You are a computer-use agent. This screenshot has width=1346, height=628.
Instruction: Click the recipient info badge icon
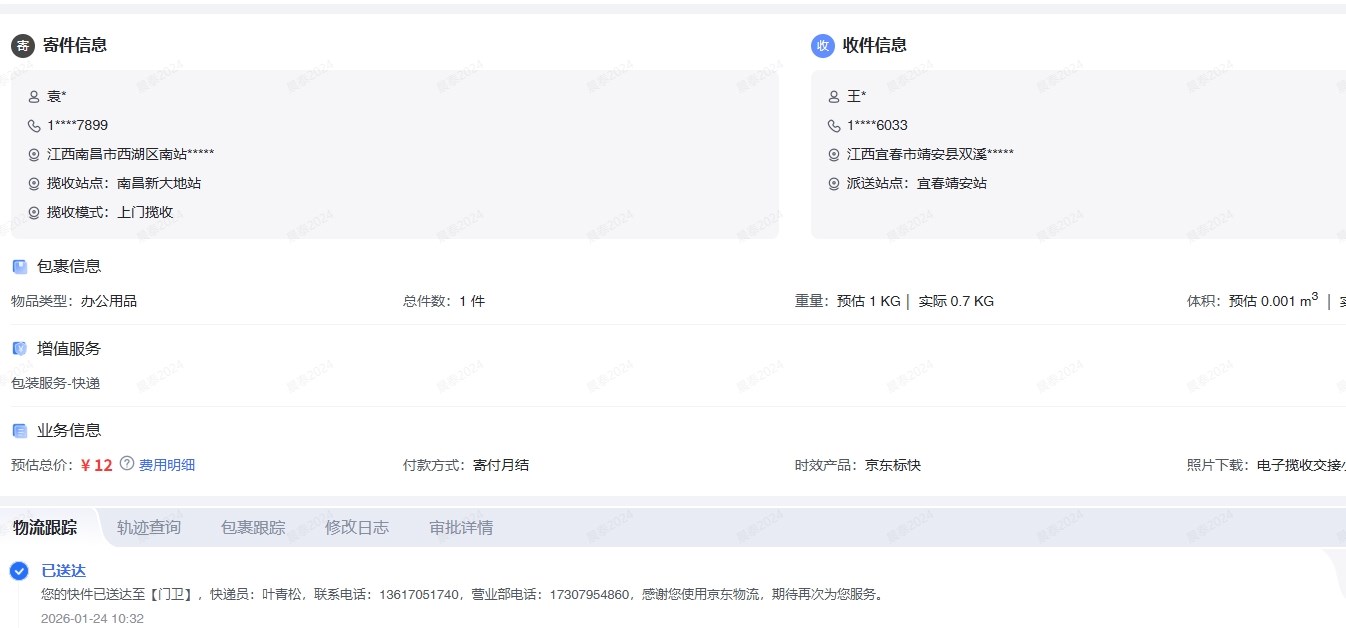(822, 45)
